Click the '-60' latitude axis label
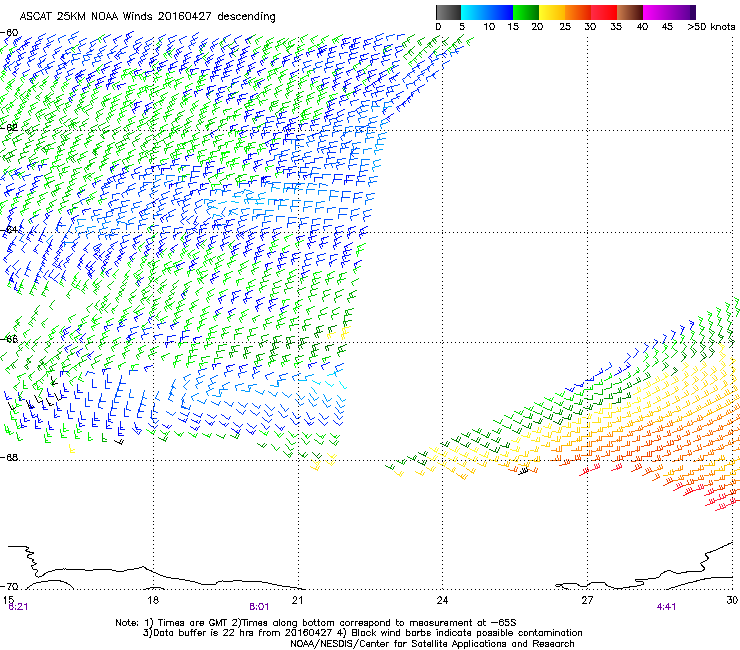The image size is (740, 650). tap(10, 33)
